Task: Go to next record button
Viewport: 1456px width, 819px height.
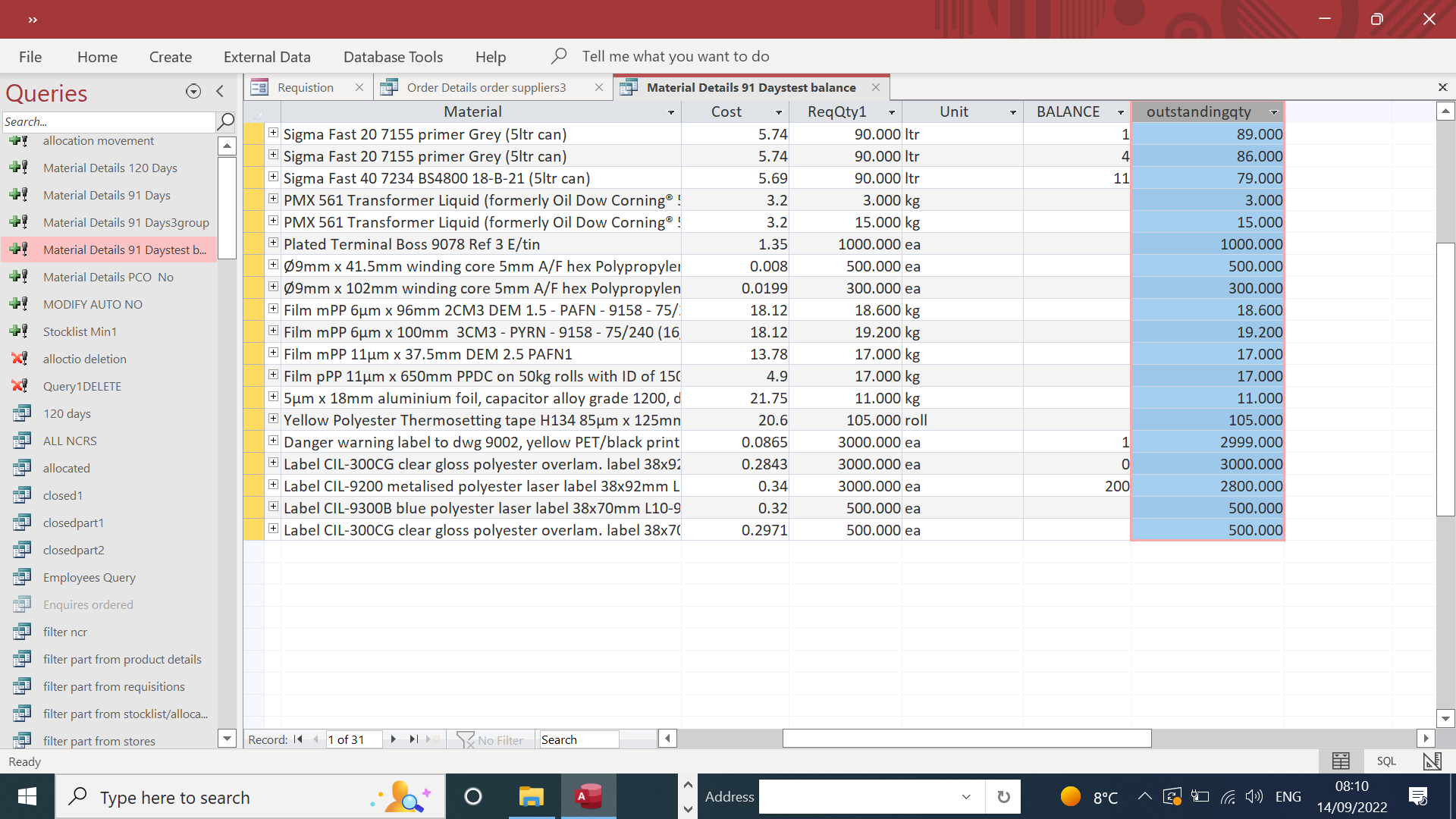Action: [393, 739]
